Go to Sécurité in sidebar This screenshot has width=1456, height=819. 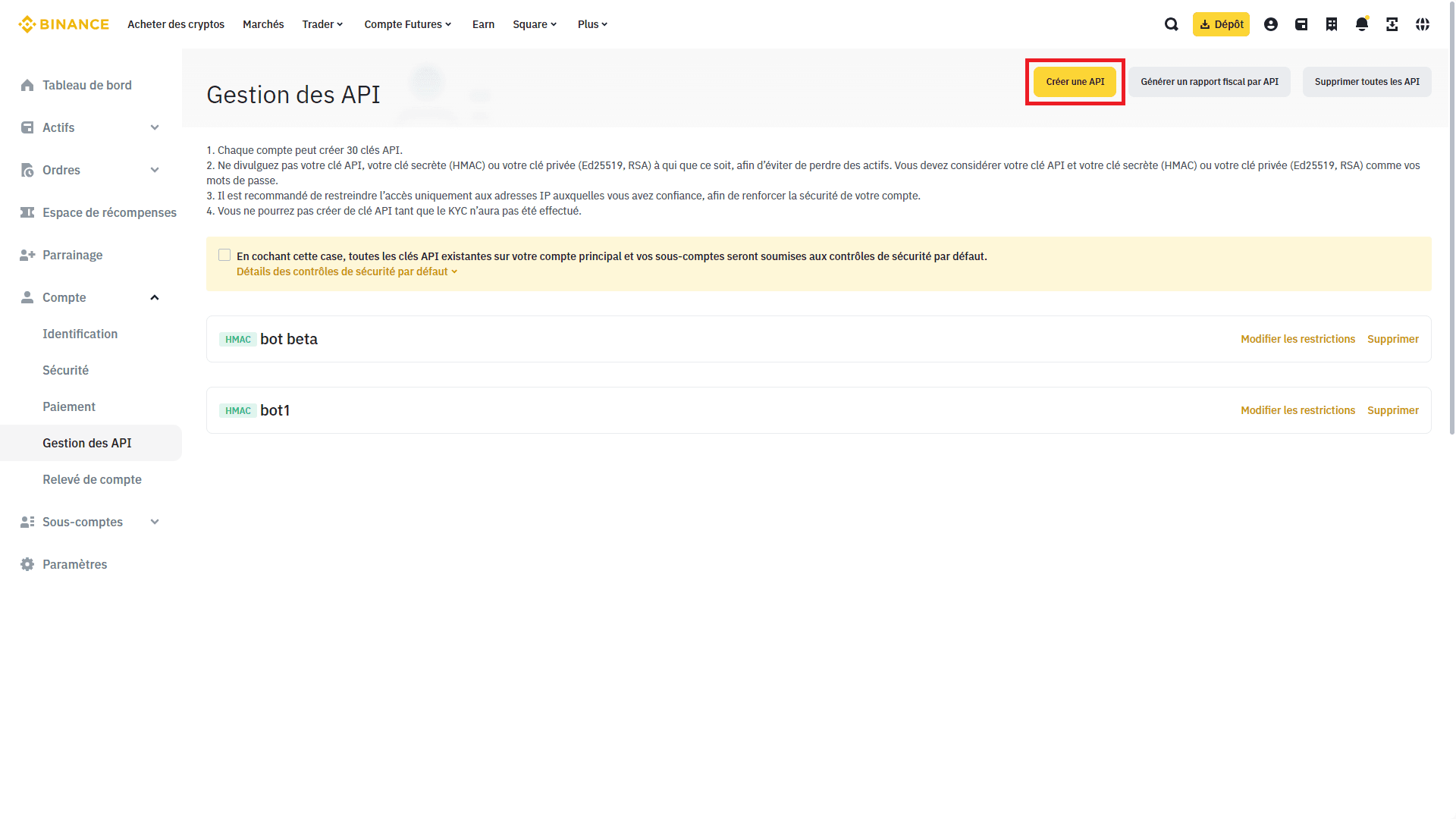tap(65, 370)
